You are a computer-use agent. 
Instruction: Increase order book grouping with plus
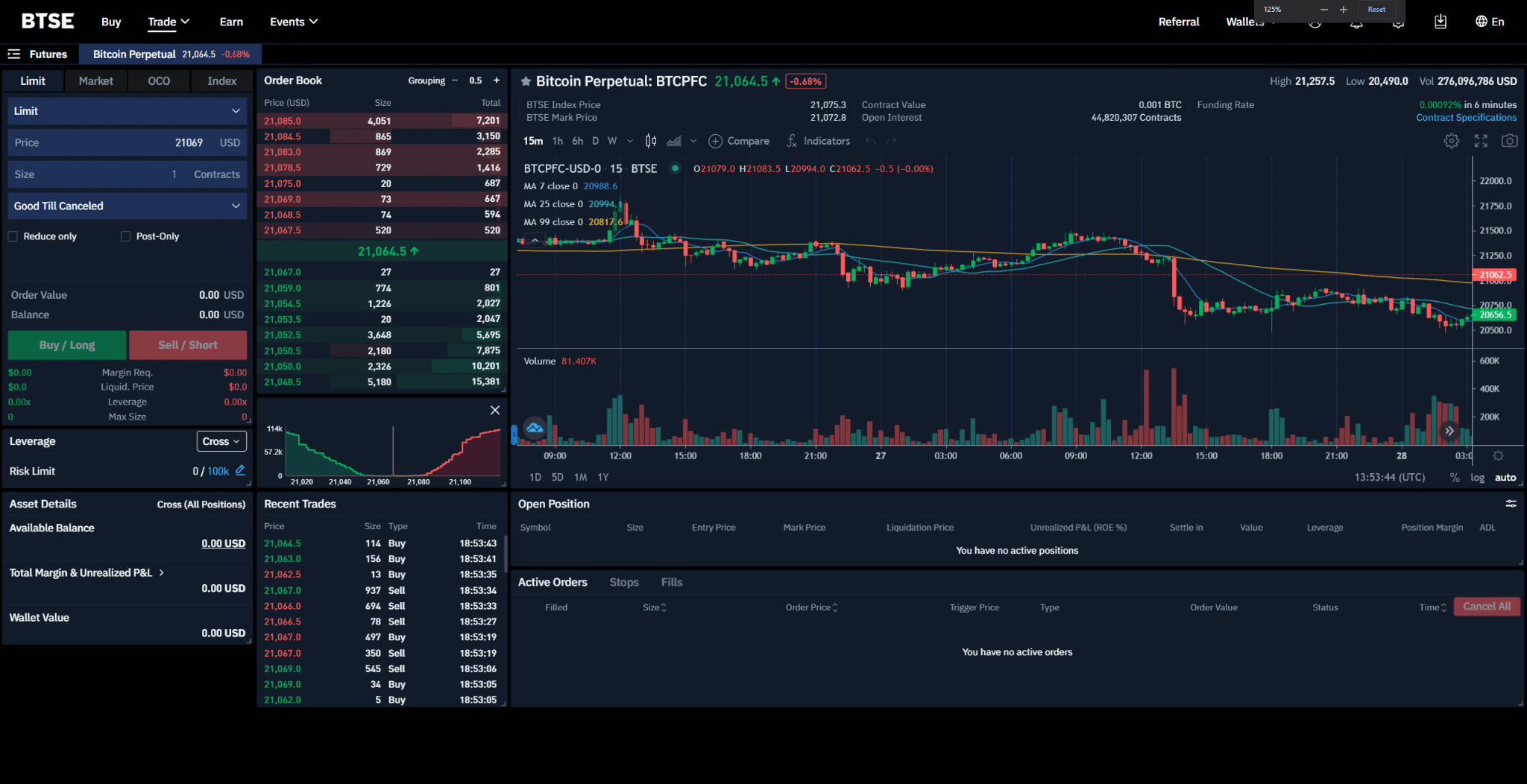(497, 80)
